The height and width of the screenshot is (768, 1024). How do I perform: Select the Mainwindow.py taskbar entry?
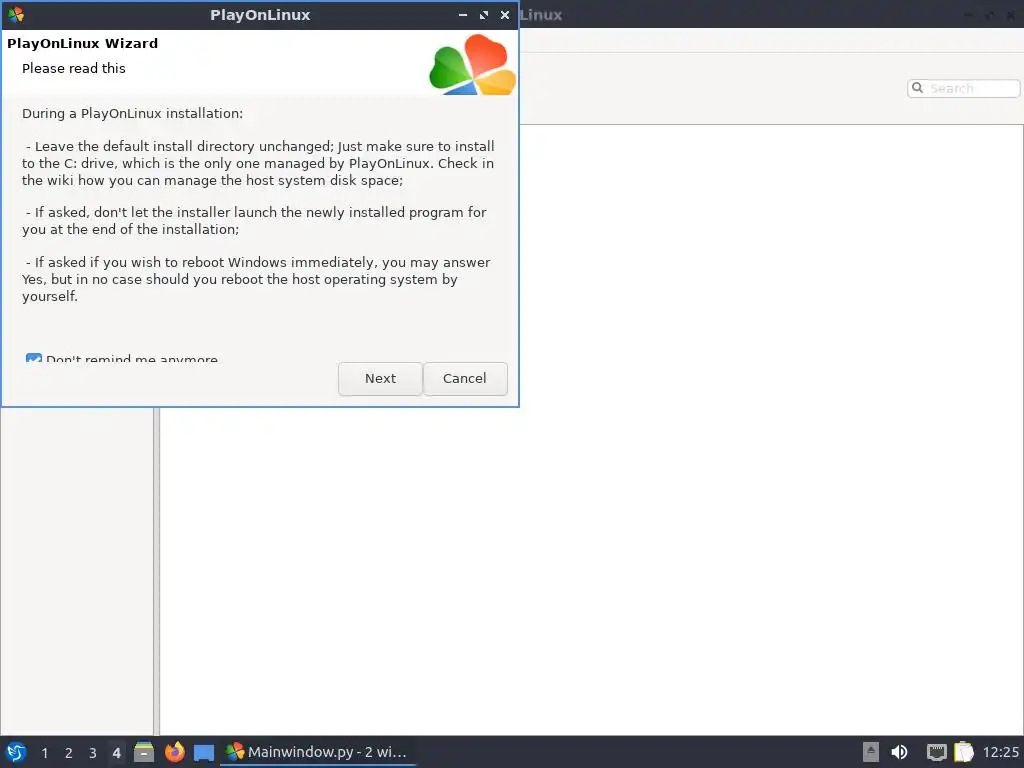317,752
